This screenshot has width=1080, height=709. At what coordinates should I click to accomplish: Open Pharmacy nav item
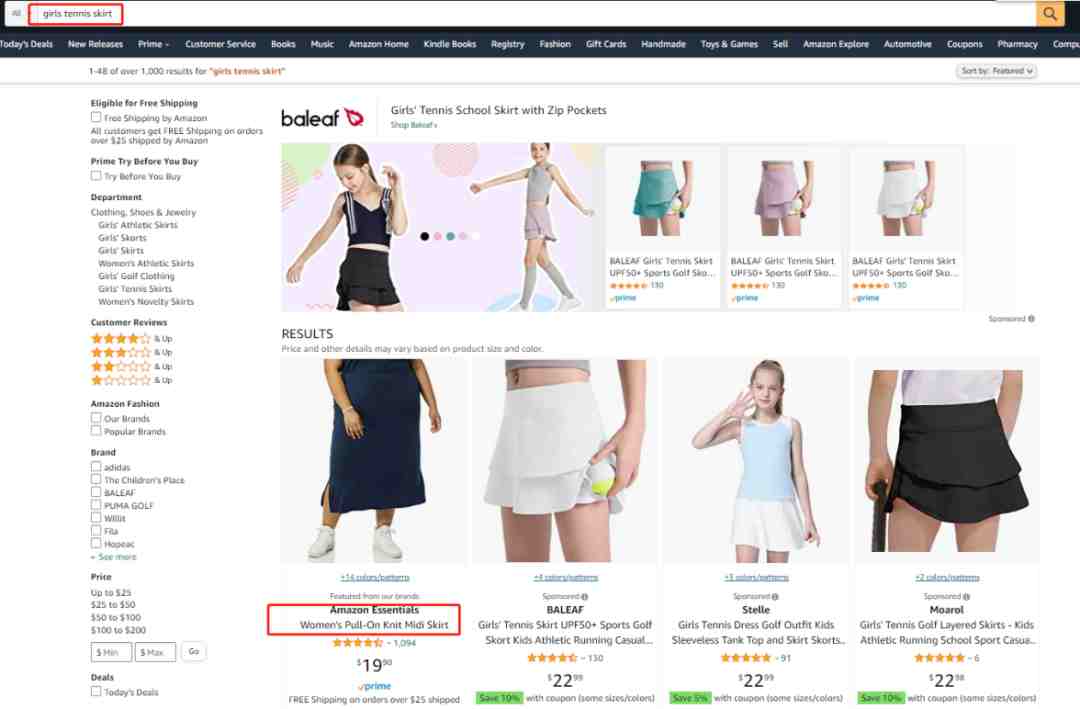point(1017,44)
